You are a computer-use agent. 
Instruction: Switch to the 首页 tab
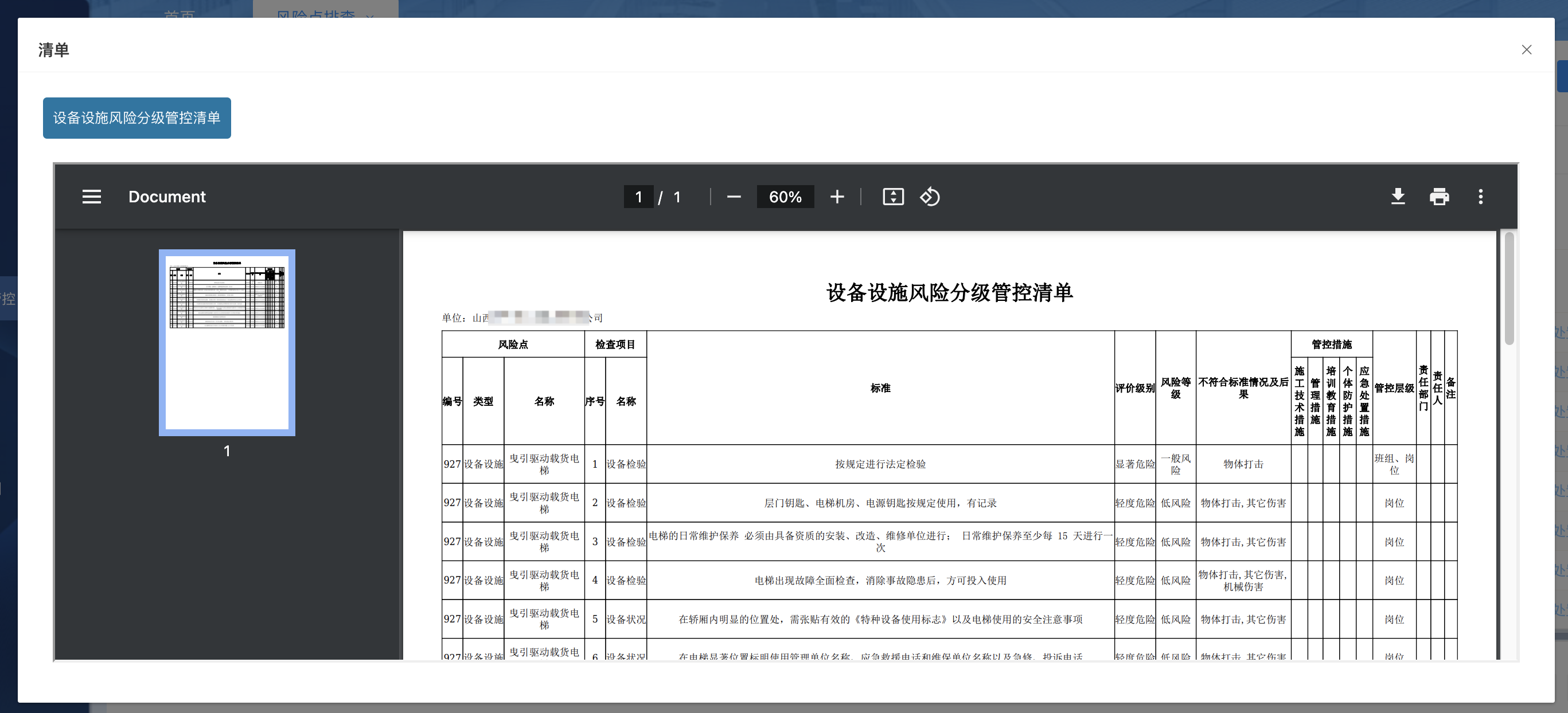pyautogui.click(x=180, y=13)
